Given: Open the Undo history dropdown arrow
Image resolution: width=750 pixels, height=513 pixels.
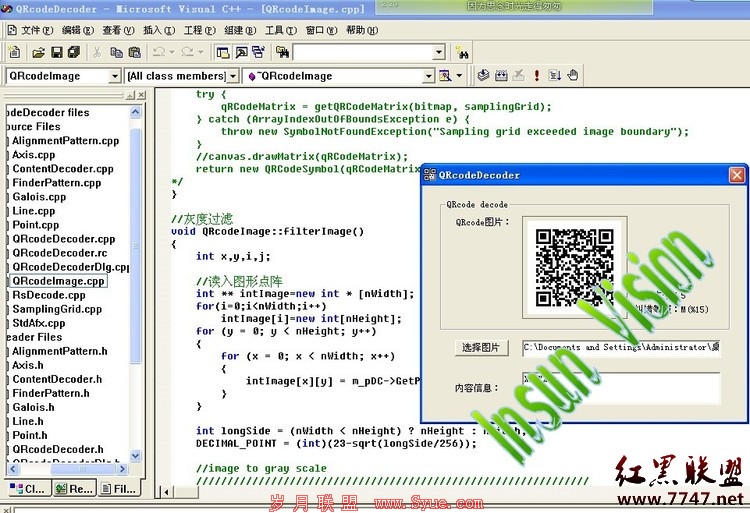Looking at the screenshot, I should click(x=172, y=52).
